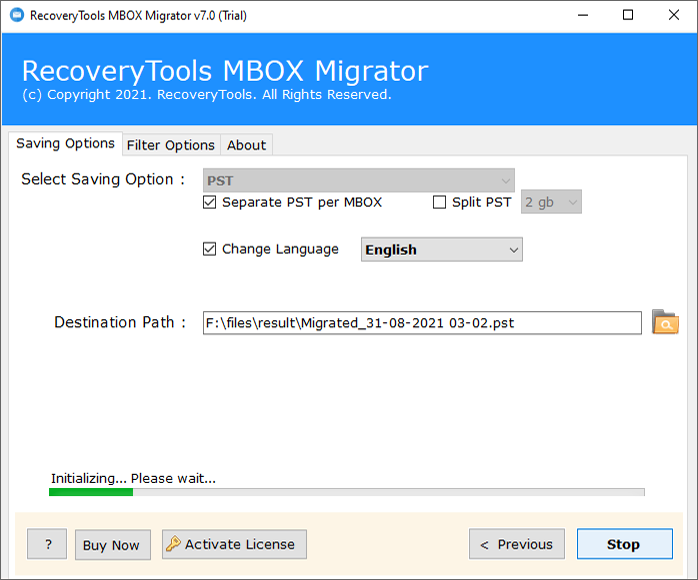This screenshot has height=580, width=698.
Task: Click the key icon on Activate License
Action: tap(173, 544)
